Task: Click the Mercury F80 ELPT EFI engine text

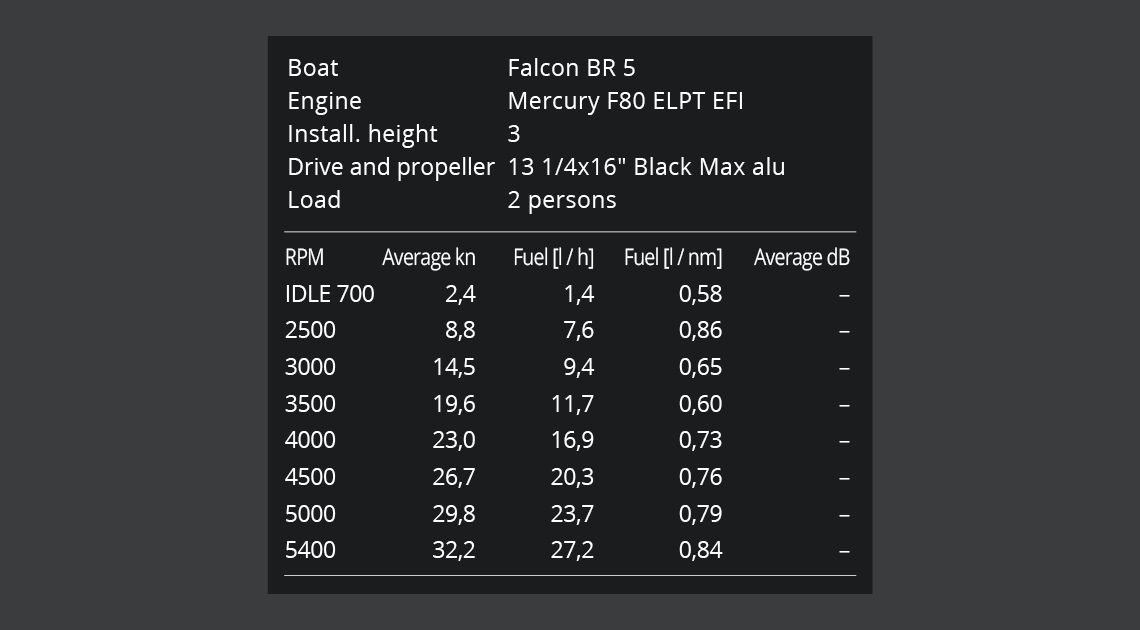Action: click(x=625, y=100)
